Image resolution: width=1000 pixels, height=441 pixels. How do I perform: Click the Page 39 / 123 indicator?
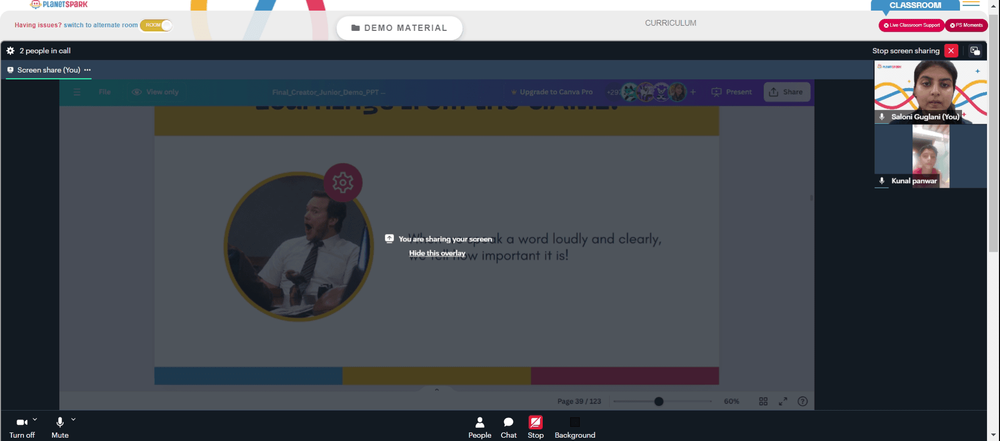tap(579, 401)
